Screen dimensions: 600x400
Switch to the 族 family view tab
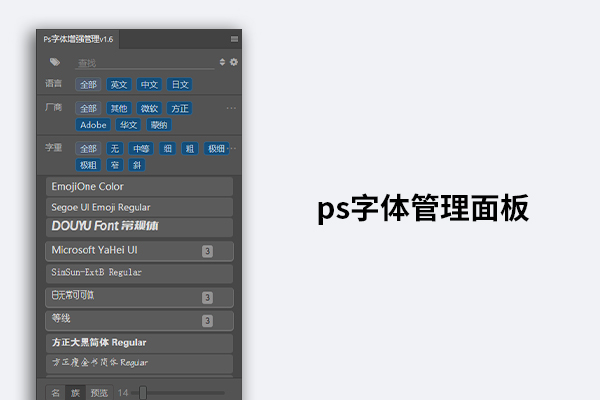pyautogui.click(x=75, y=393)
